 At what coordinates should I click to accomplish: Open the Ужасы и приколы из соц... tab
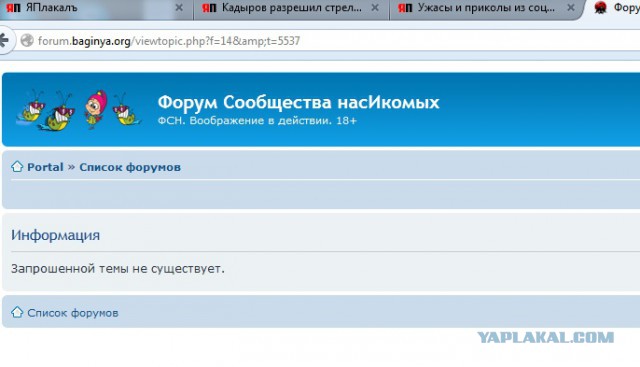tap(487, 8)
